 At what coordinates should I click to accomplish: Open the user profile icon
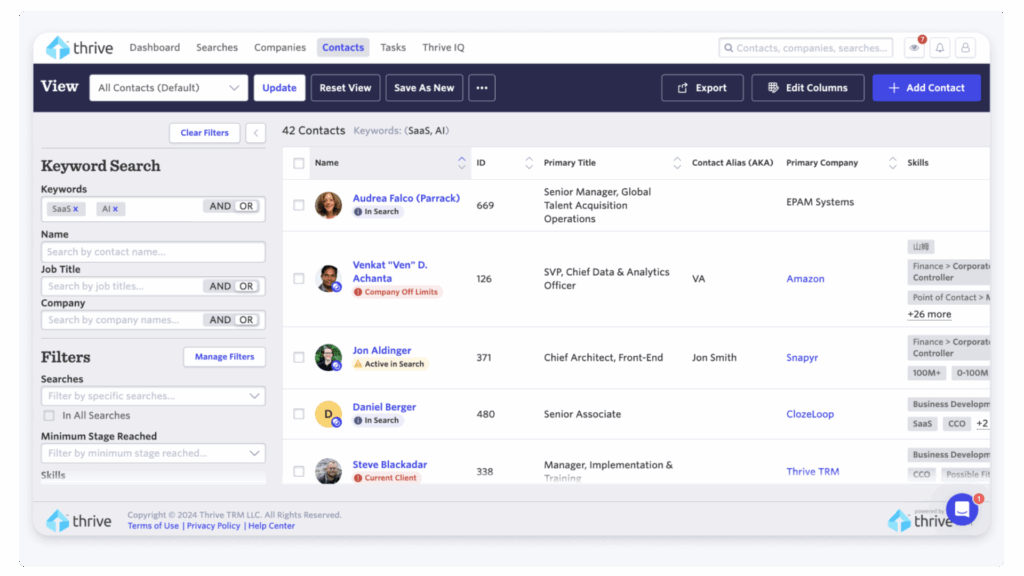point(965,48)
